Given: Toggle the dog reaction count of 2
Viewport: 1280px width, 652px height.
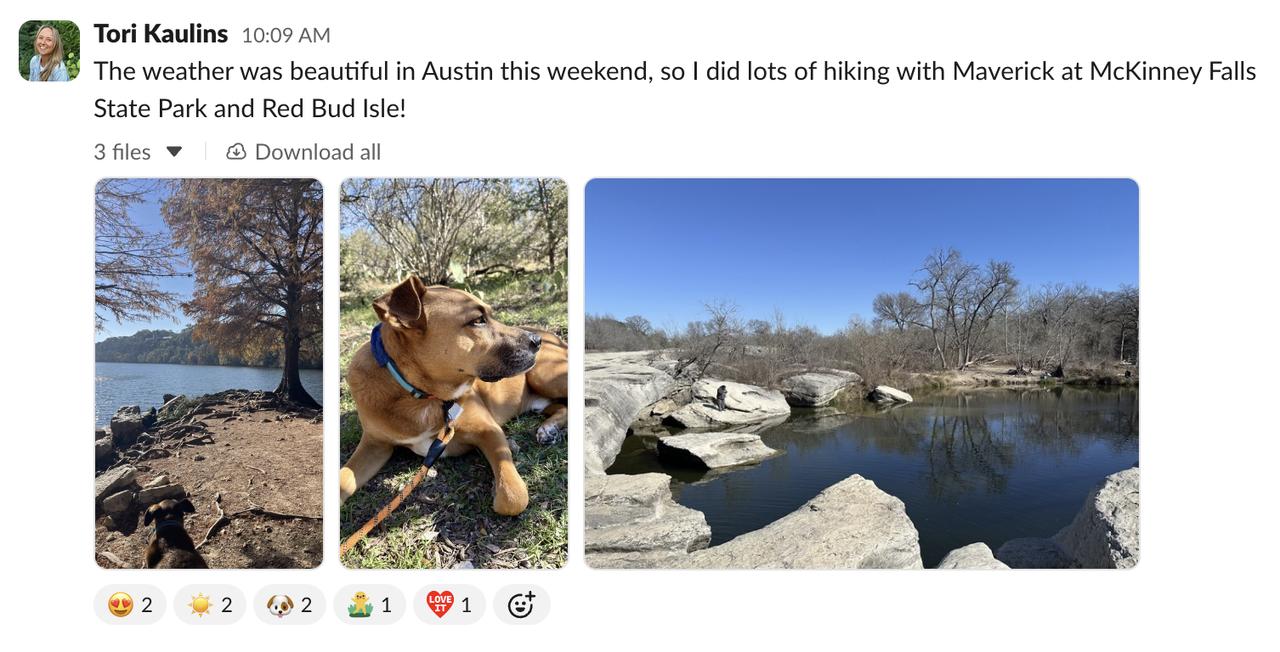Looking at the screenshot, I should pos(307,605).
